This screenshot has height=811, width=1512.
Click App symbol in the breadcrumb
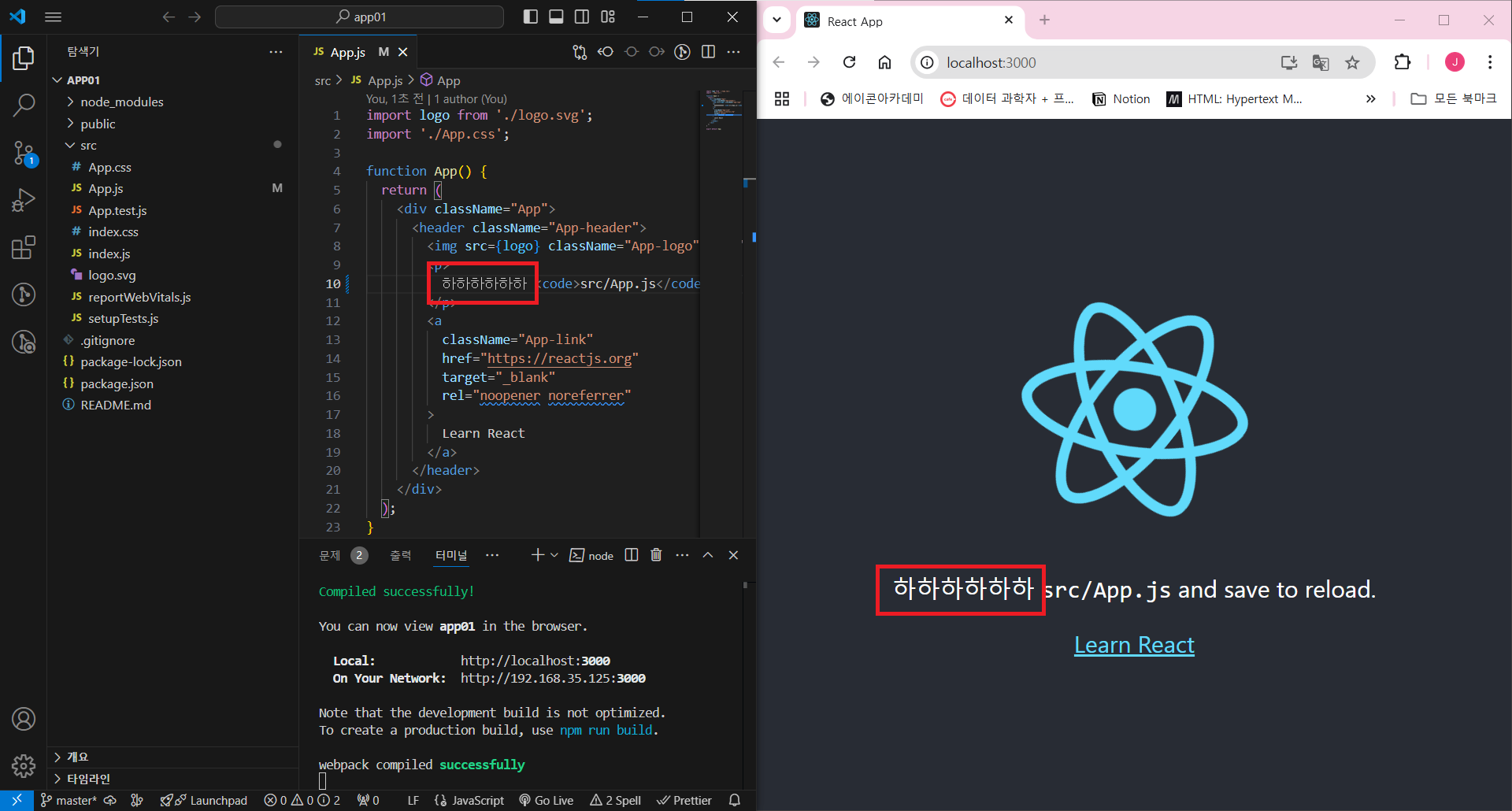pyautogui.click(x=449, y=80)
